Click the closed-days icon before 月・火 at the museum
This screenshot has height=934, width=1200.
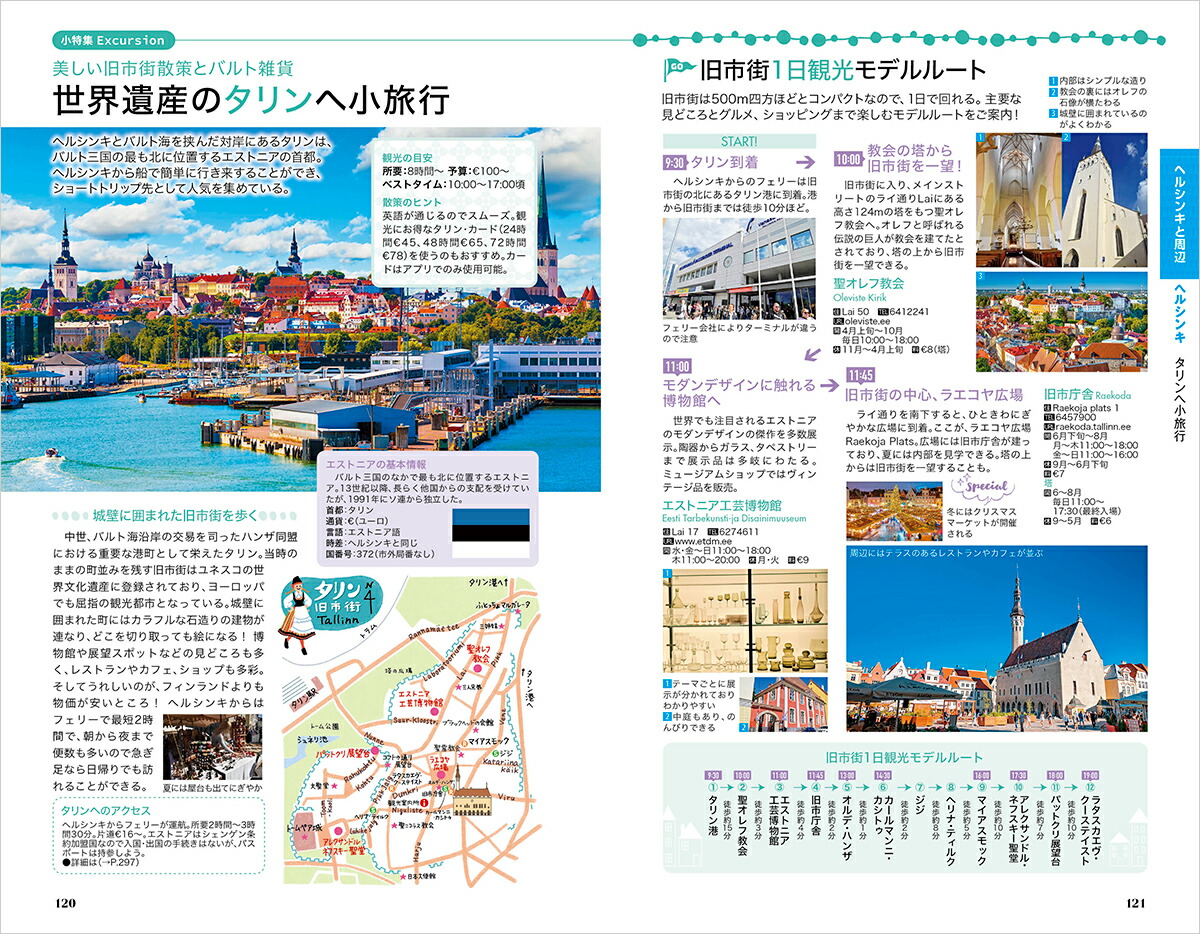pos(752,560)
